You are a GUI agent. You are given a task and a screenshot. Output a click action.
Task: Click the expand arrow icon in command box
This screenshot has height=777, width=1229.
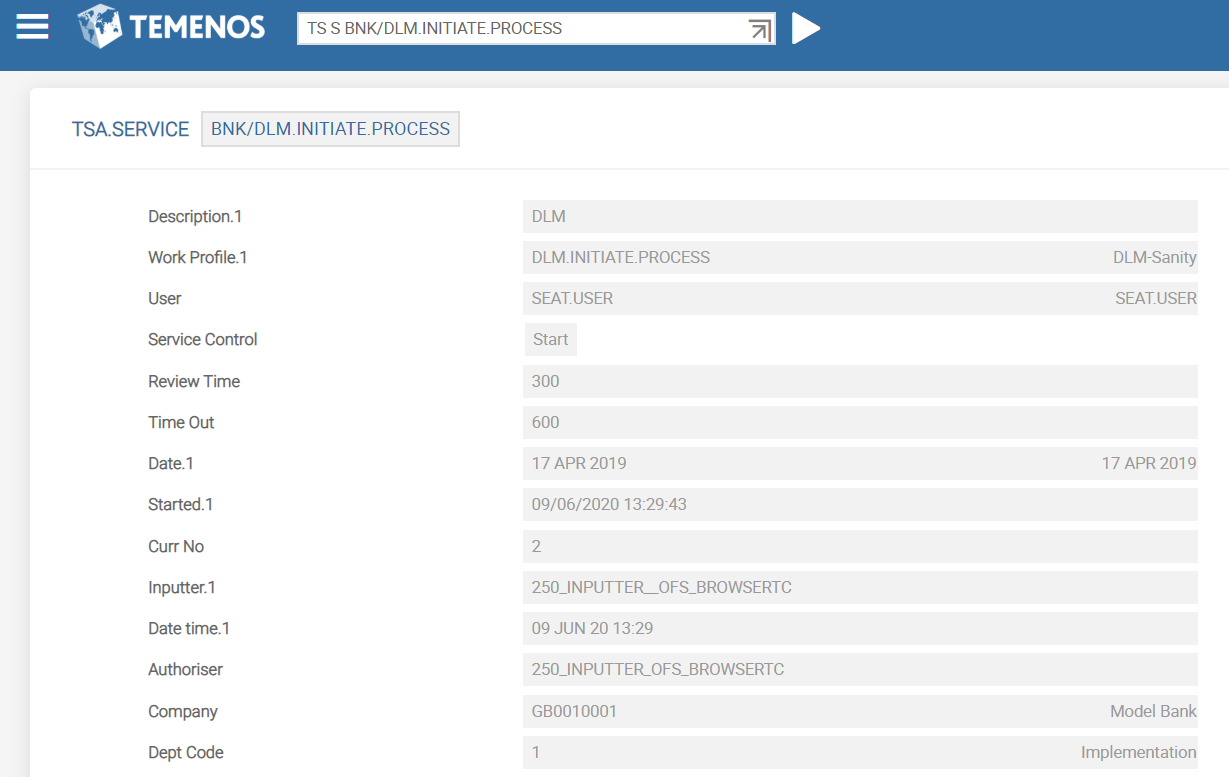coord(760,30)
